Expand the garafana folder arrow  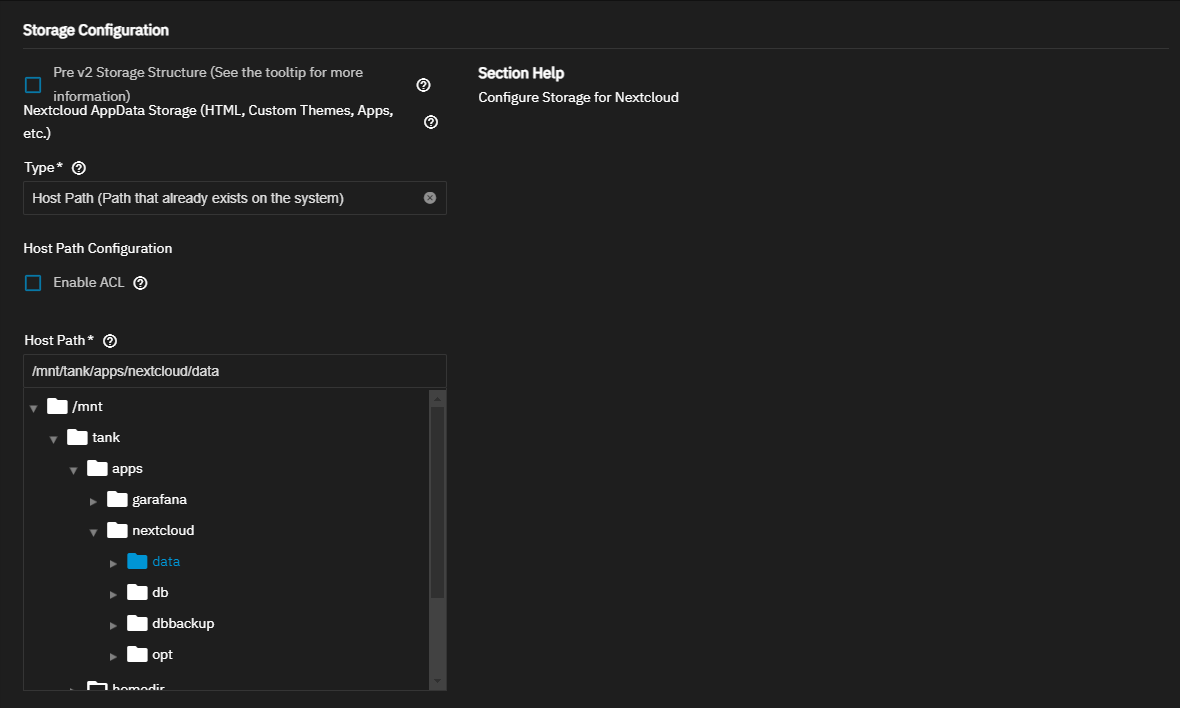click(93, 501)
